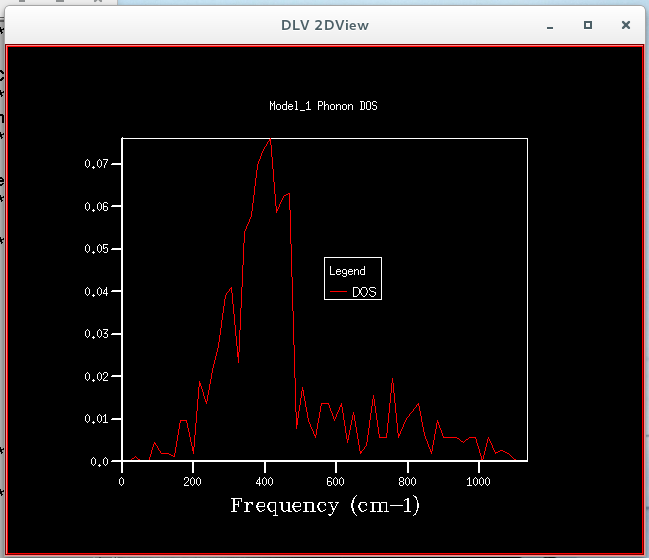Click the 0.07 y-axis tick label
Image resolution: width=649 pixels, height=560 pixels.
click(96, 164)
